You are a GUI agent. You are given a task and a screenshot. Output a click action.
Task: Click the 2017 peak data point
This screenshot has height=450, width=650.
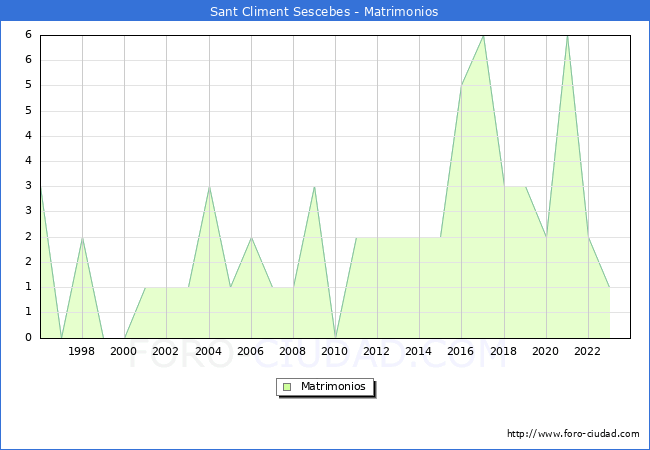(483, 36)
